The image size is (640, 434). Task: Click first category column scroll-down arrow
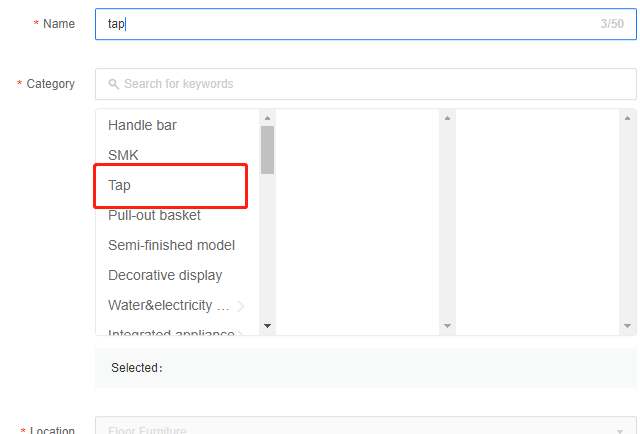267,325
